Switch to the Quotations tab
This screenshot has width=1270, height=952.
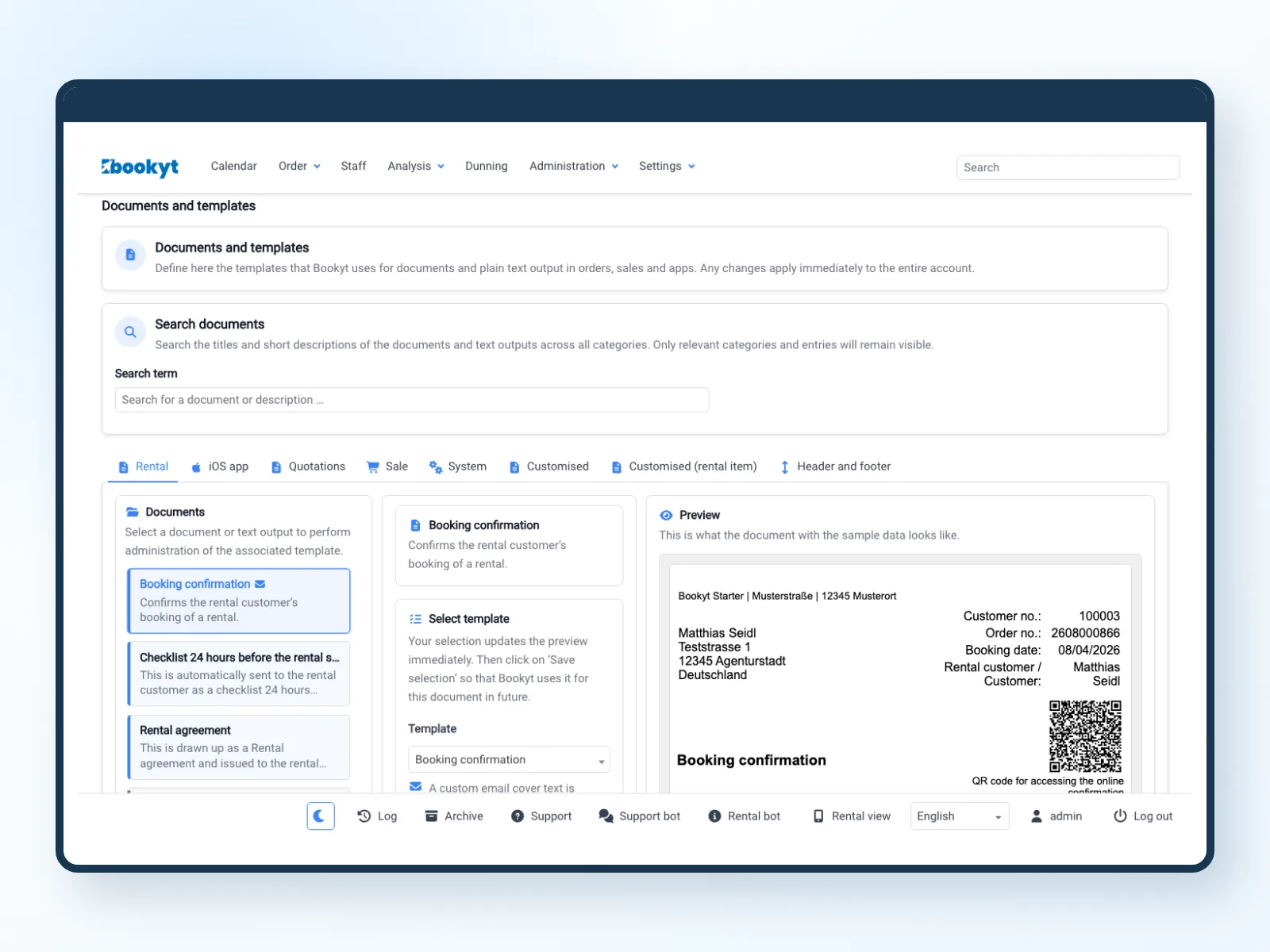click(309, 466)
